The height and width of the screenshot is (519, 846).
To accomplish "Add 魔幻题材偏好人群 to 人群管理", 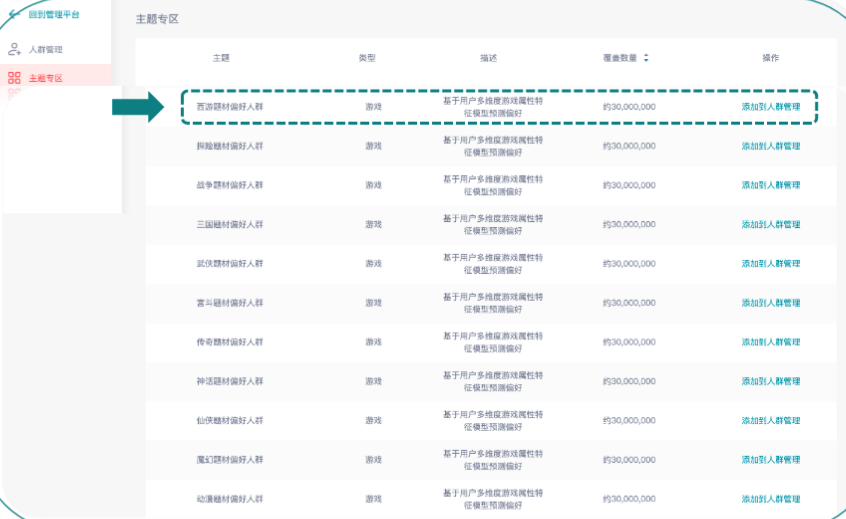I will pos(770,460).
